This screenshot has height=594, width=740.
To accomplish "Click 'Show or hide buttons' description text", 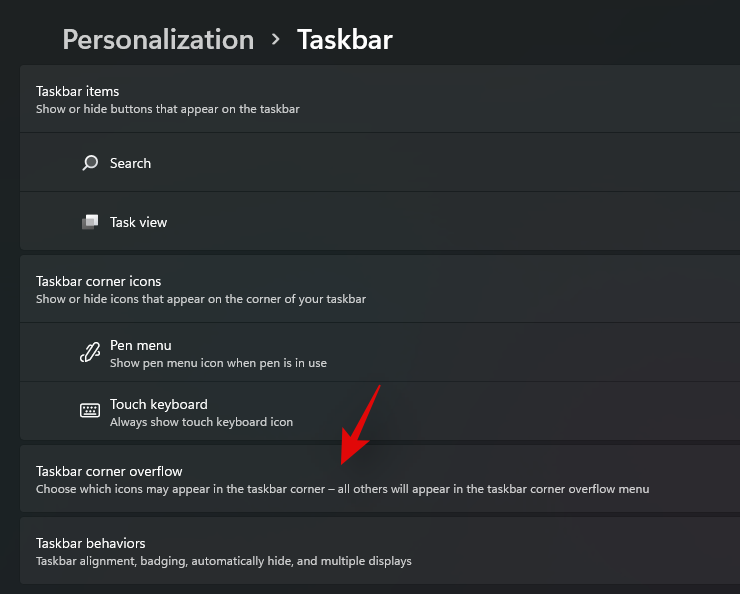I will [x=167, y=108].
